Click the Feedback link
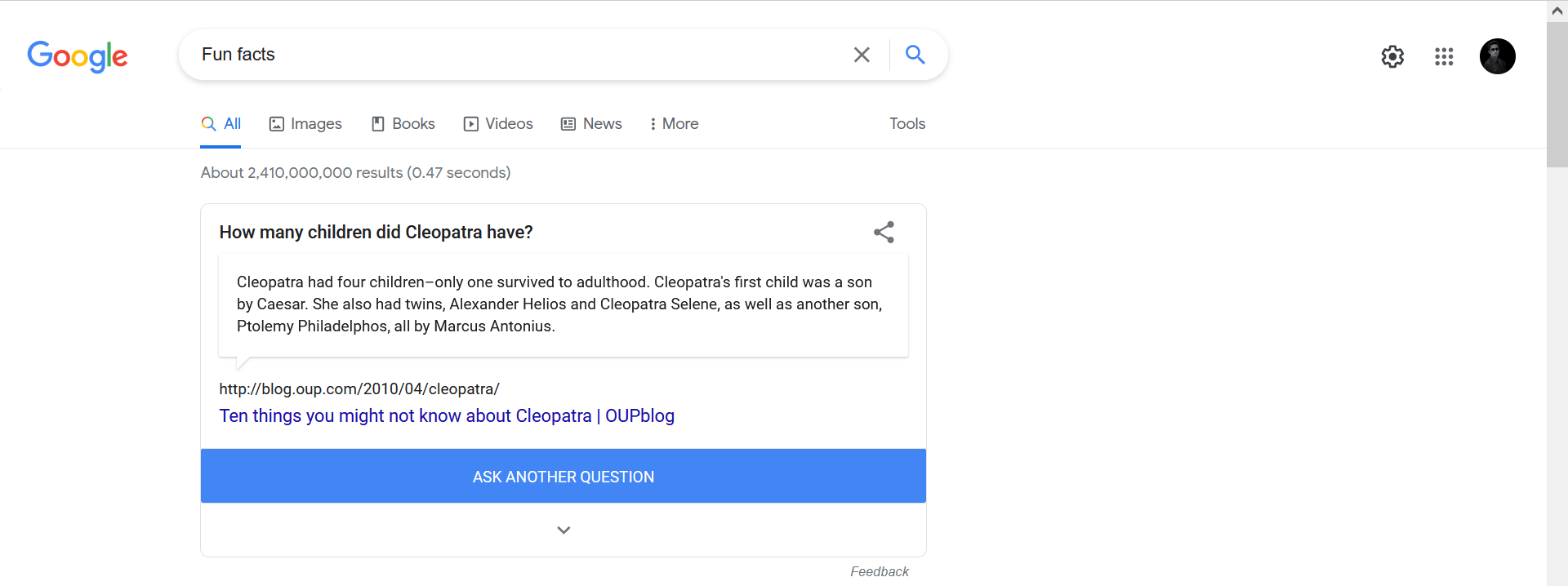This screenshot has width=1568, height=586. [x=880, y=572]
